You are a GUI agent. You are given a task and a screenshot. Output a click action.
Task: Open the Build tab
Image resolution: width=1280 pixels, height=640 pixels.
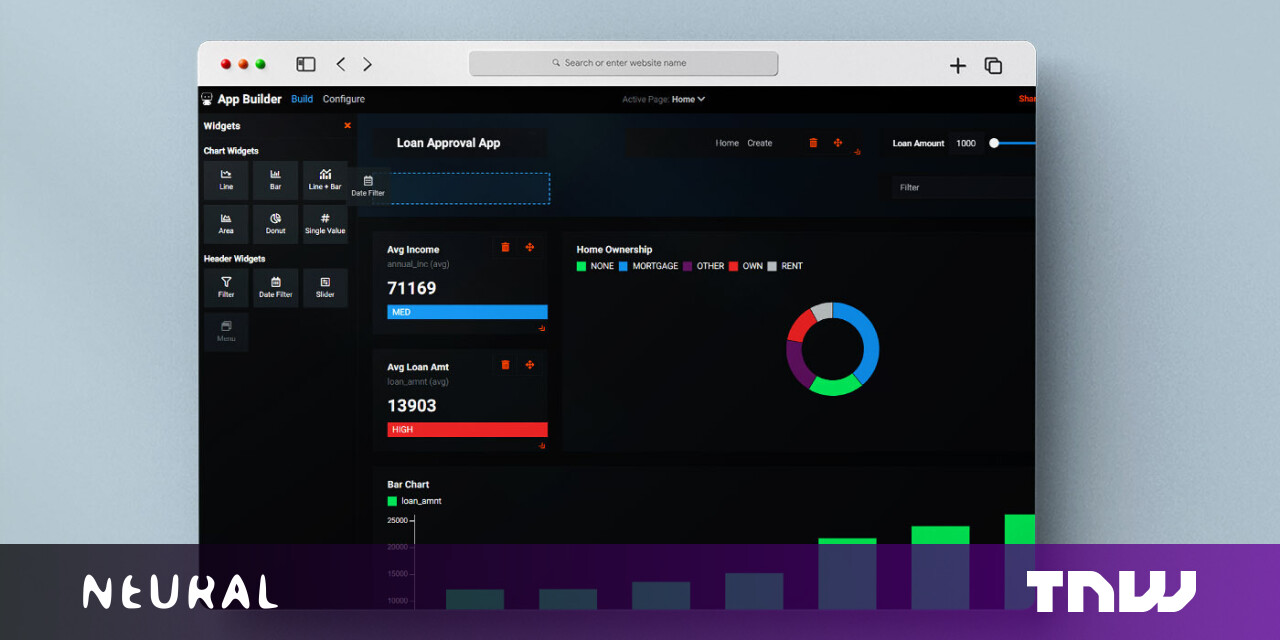click(x=302, y=99)
